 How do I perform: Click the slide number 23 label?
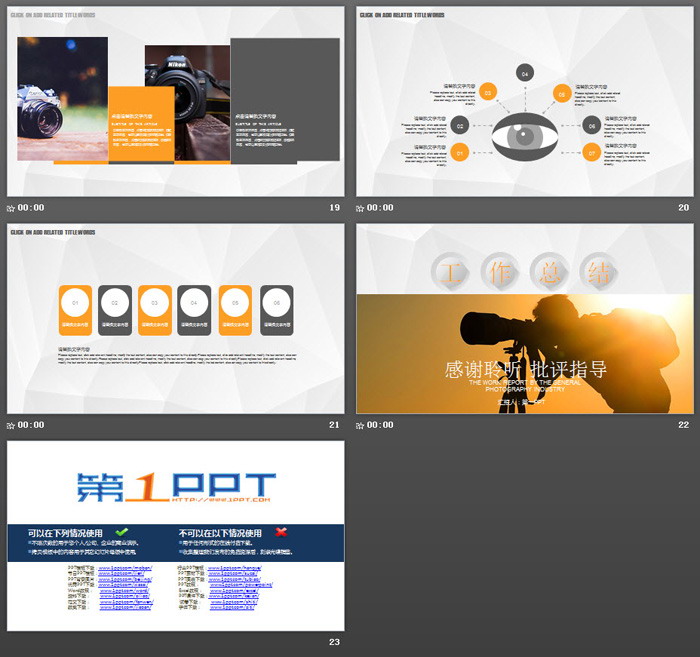(x=334, y=642)
